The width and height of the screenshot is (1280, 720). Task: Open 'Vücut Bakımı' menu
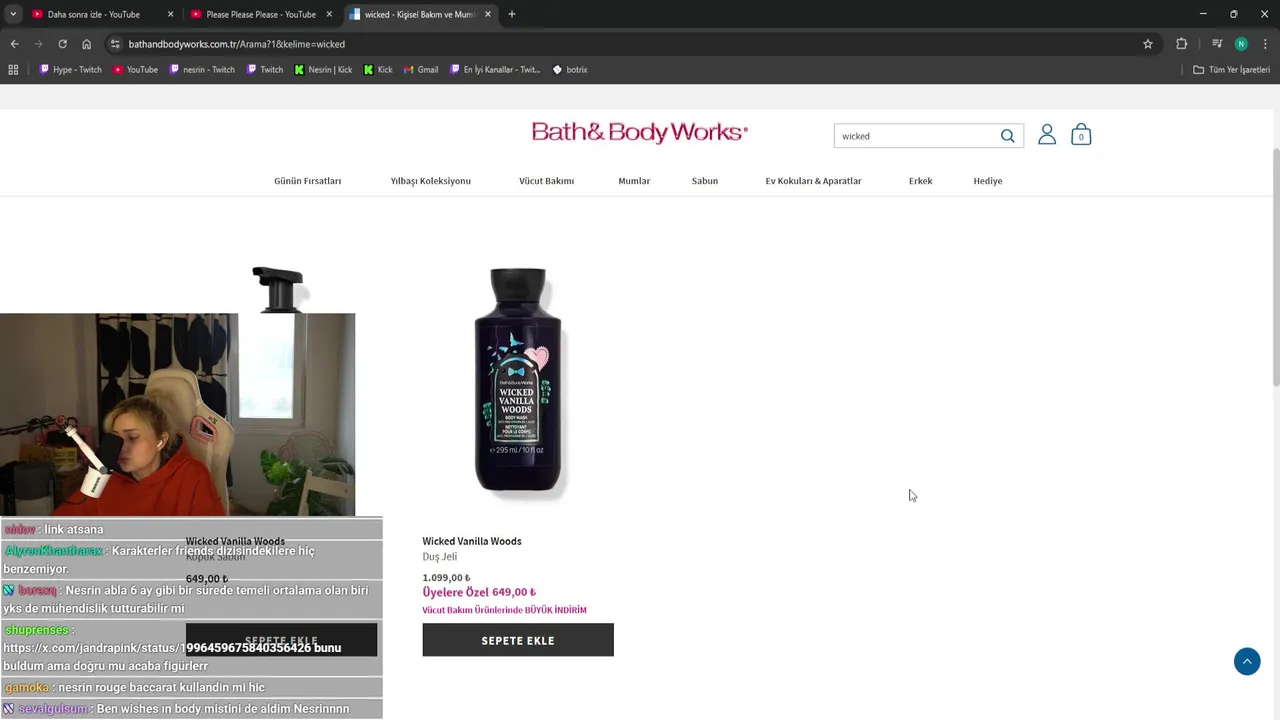click(546, 181)
